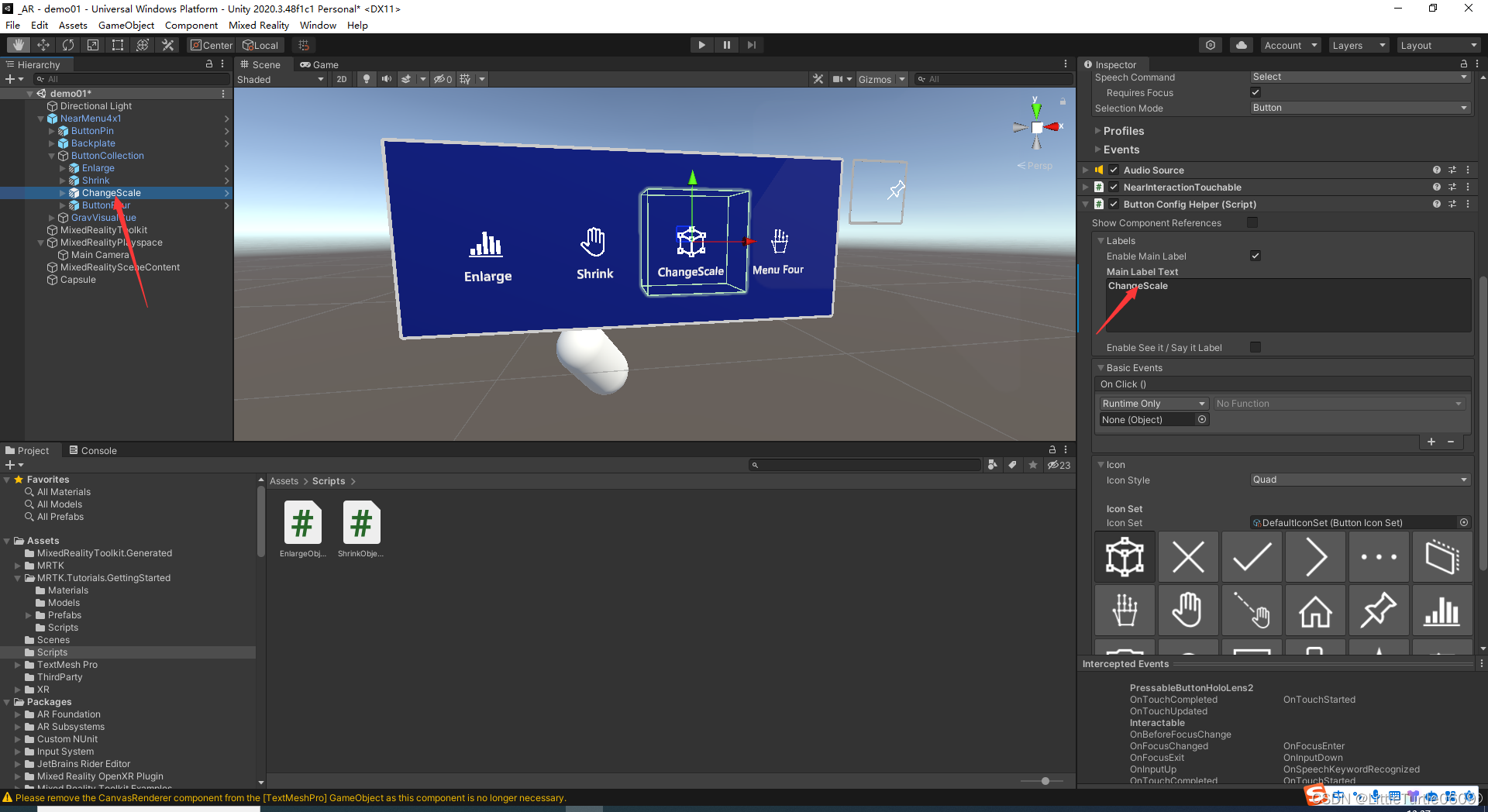1488x812 pixels.
Task: Select the open hand icon in Icon Set
Action: point(1188,611)
